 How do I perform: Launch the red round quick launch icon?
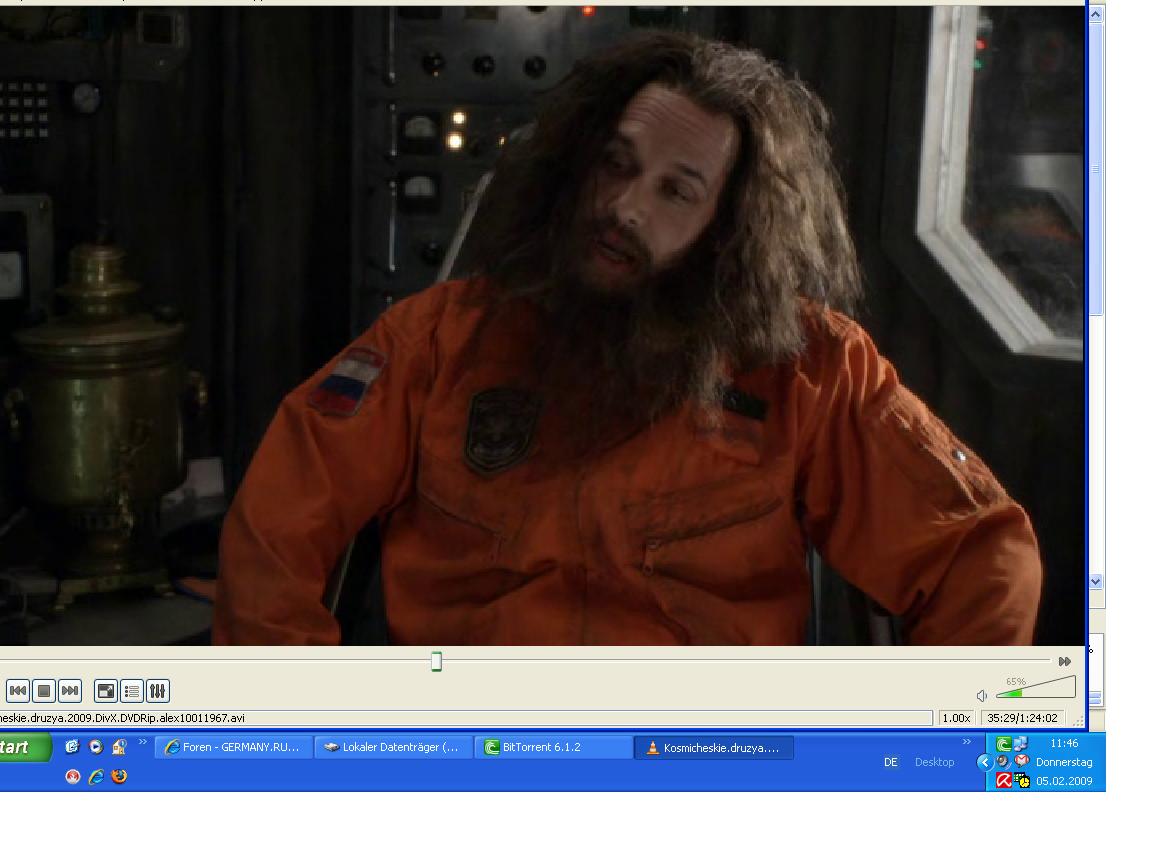click(72, 776)
